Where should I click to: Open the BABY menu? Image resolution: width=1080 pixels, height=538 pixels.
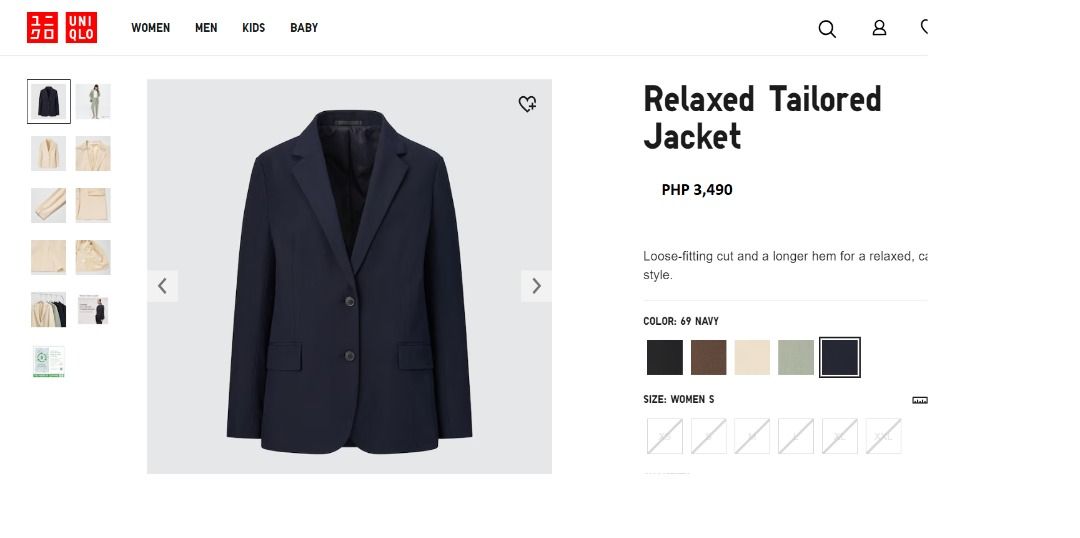[x=304, y=28]
